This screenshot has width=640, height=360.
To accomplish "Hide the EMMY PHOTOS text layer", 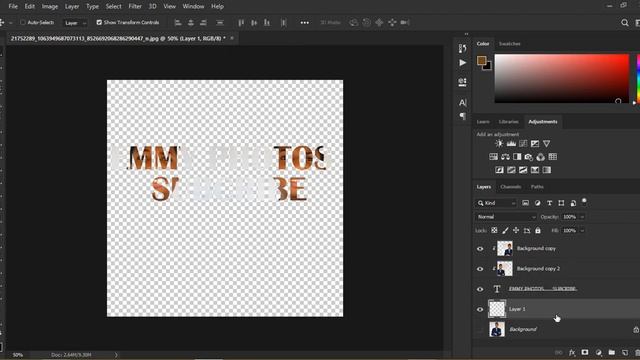I will [x=480, y=289].
